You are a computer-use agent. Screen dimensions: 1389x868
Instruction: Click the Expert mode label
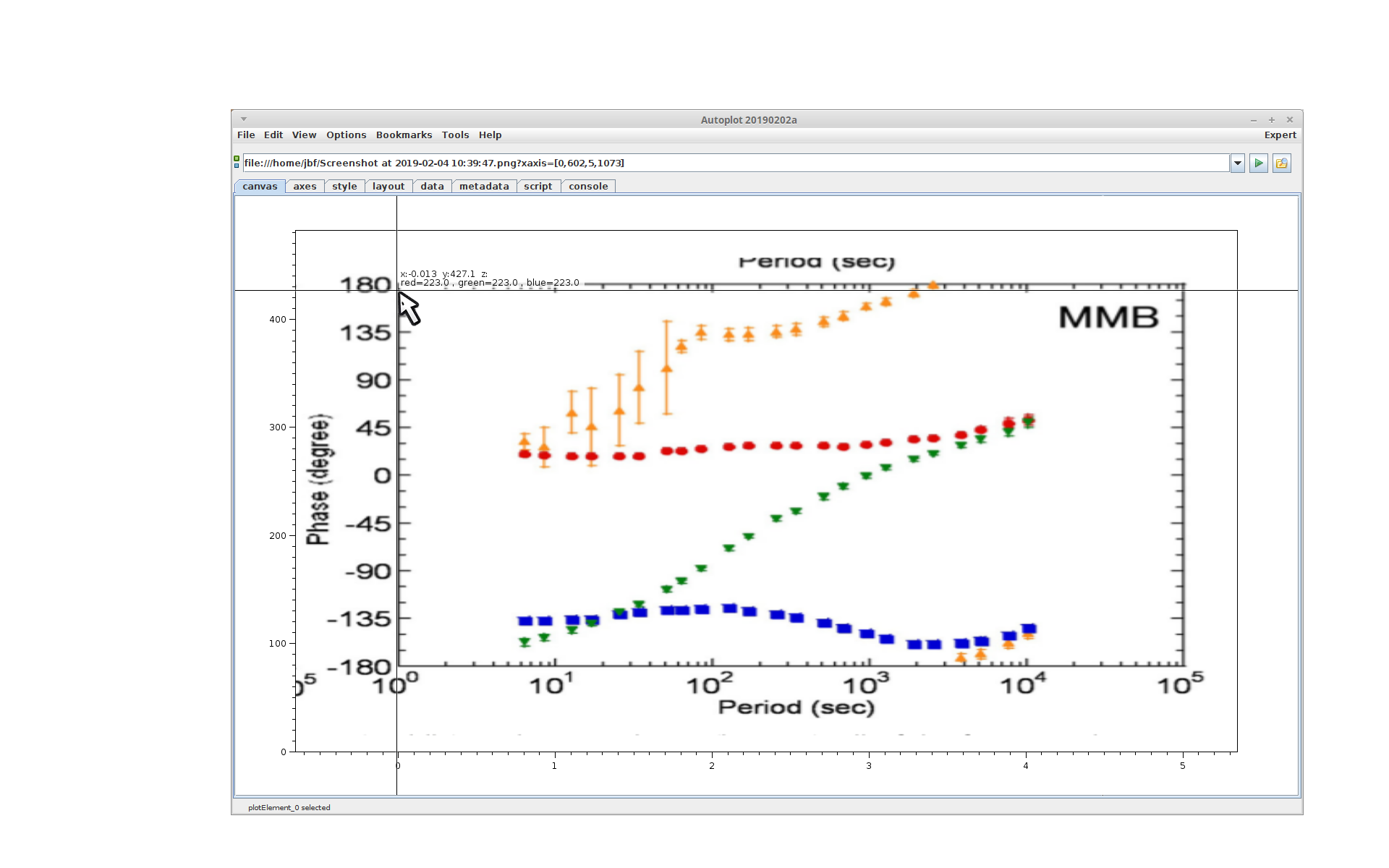coord(1280,135)
